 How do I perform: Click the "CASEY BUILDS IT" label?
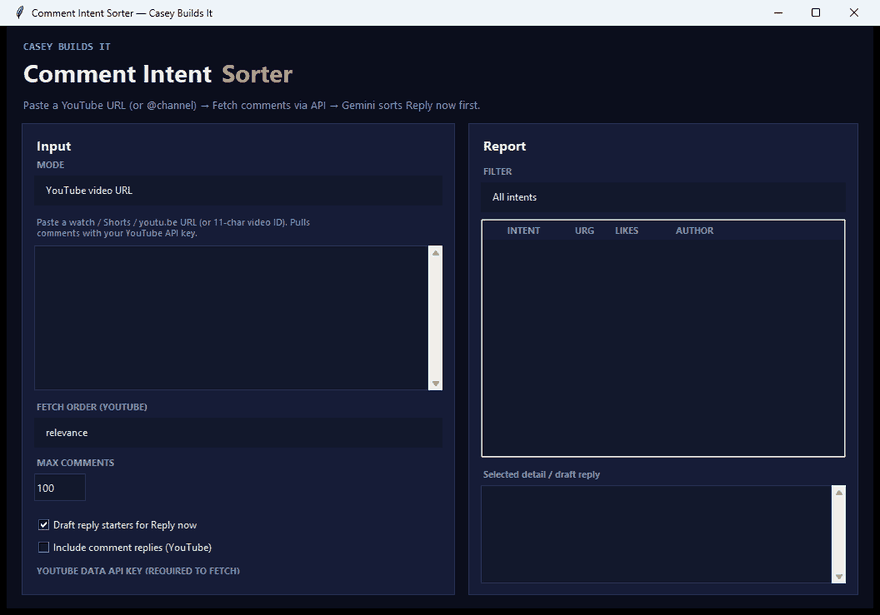tap(67, 47)
